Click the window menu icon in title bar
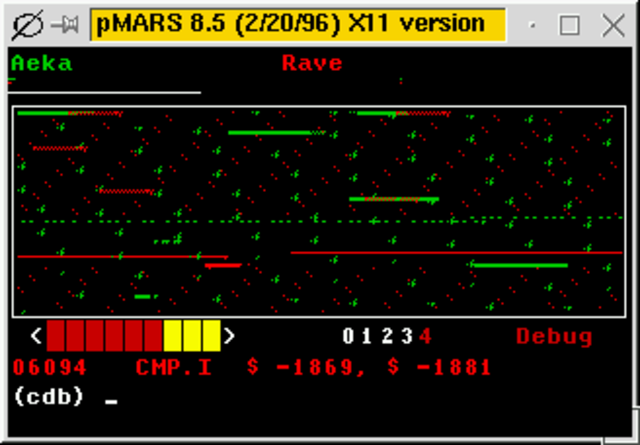The image size is (640, 445). (27, 25)
